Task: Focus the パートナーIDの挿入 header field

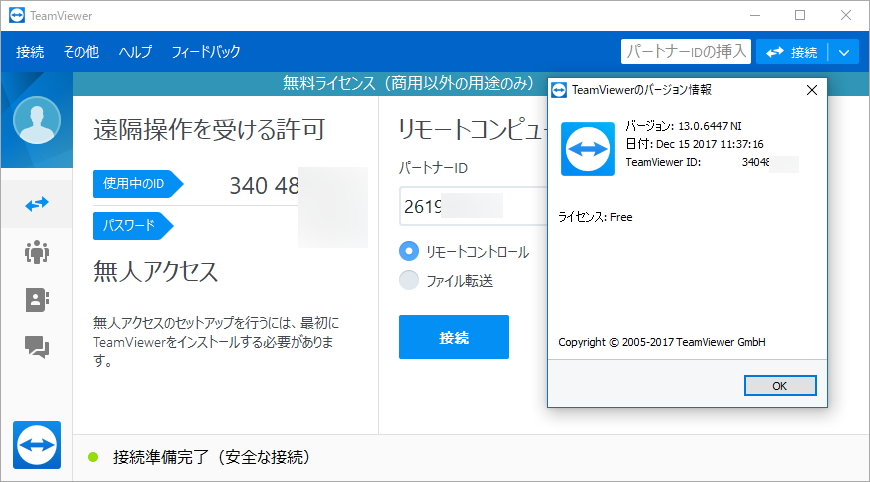Action: (686, 52)
